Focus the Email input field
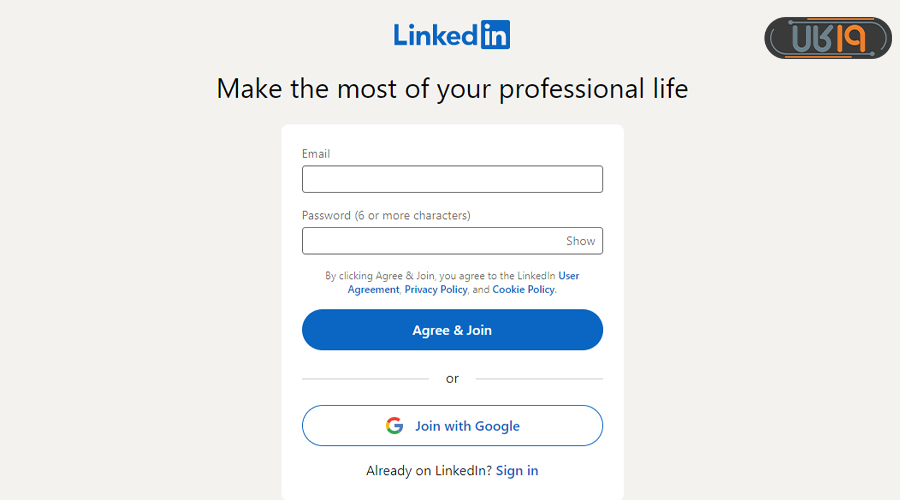 [x=452, y=179]
